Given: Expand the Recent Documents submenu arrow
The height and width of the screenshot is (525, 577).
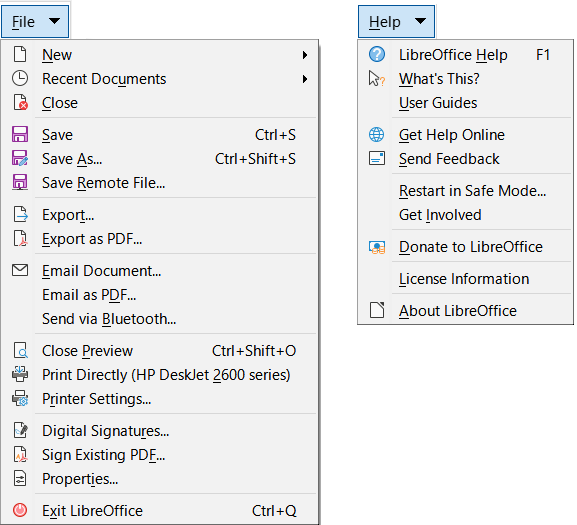Looking at the screenshot, I should (x=305, y=79).
